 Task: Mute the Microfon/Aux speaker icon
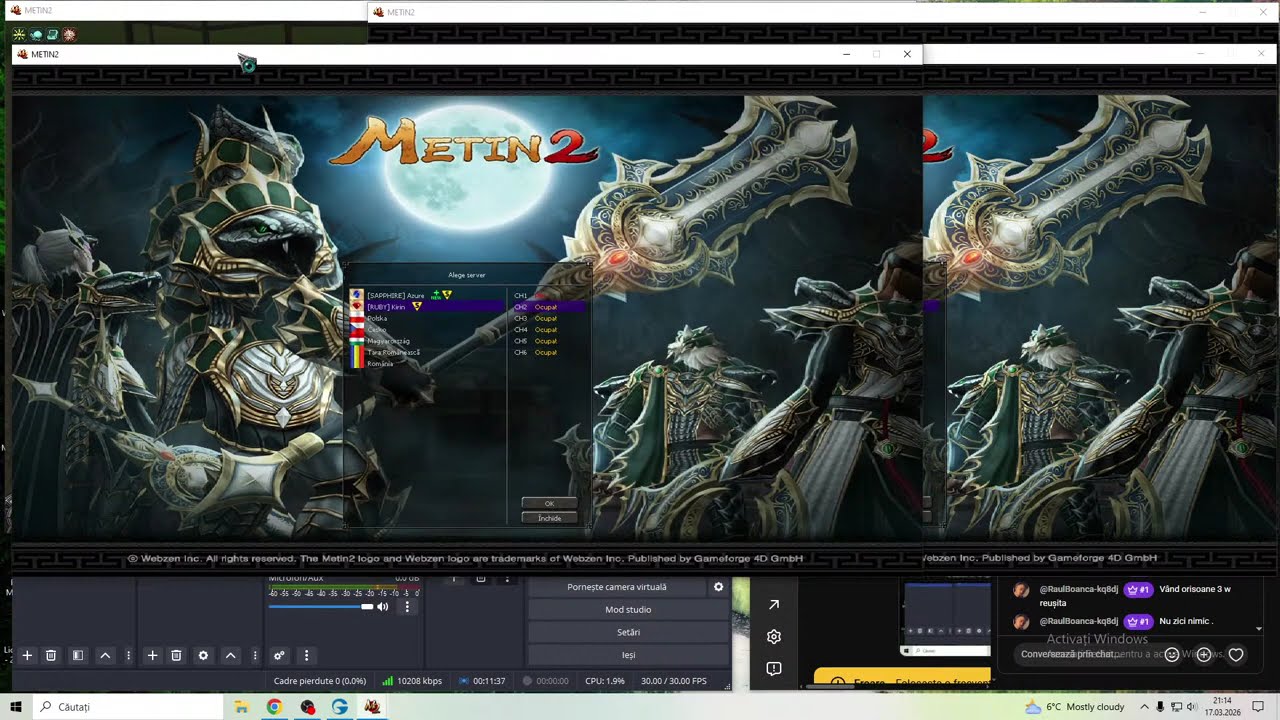[x=382, y=607]
